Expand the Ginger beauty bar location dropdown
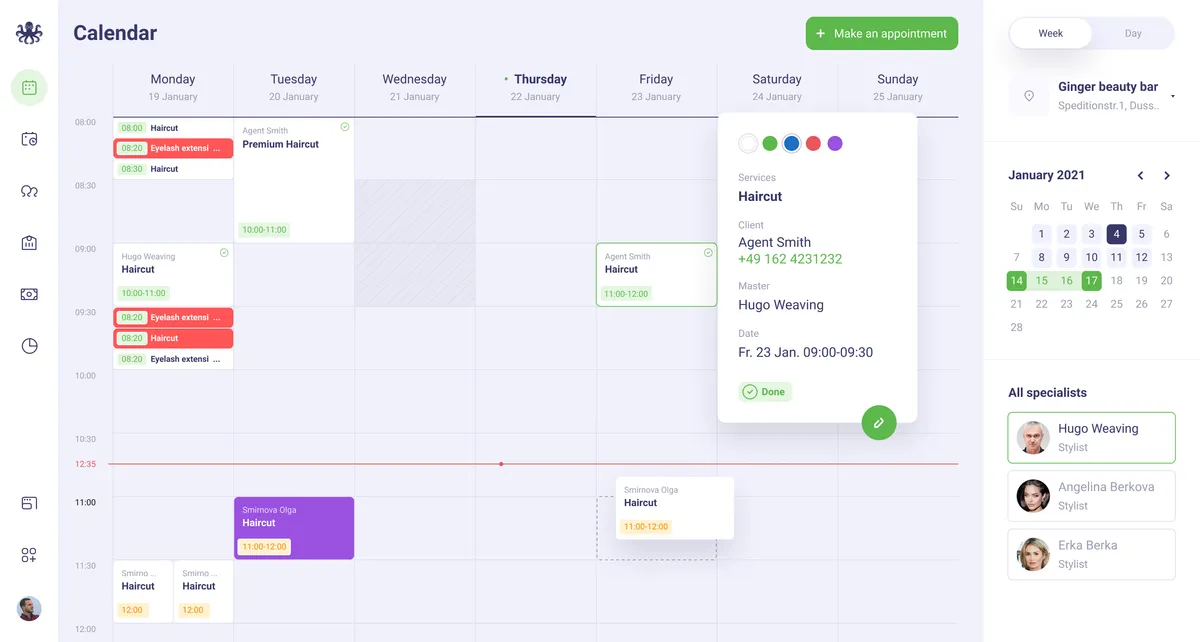The height and width of the screenshot is (642, 1200). 1172,96
